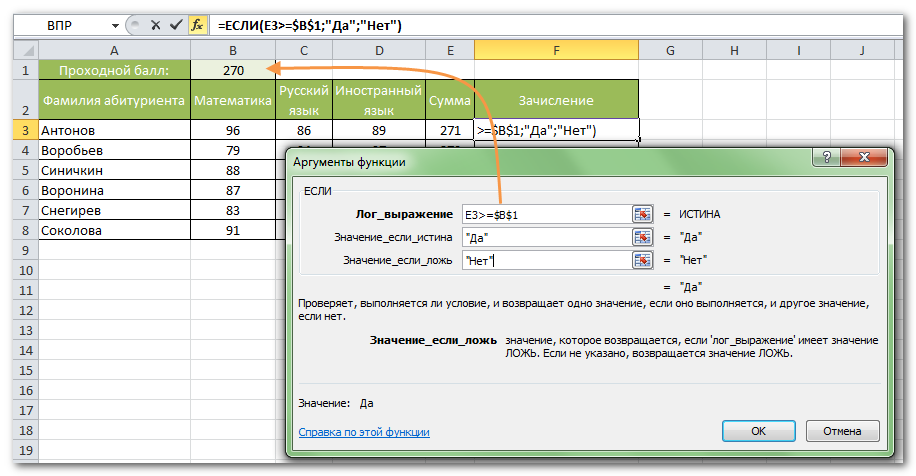Click the Значение_если_ложь input field
This screenshot has width=916, height=476.
coord(547,260)
